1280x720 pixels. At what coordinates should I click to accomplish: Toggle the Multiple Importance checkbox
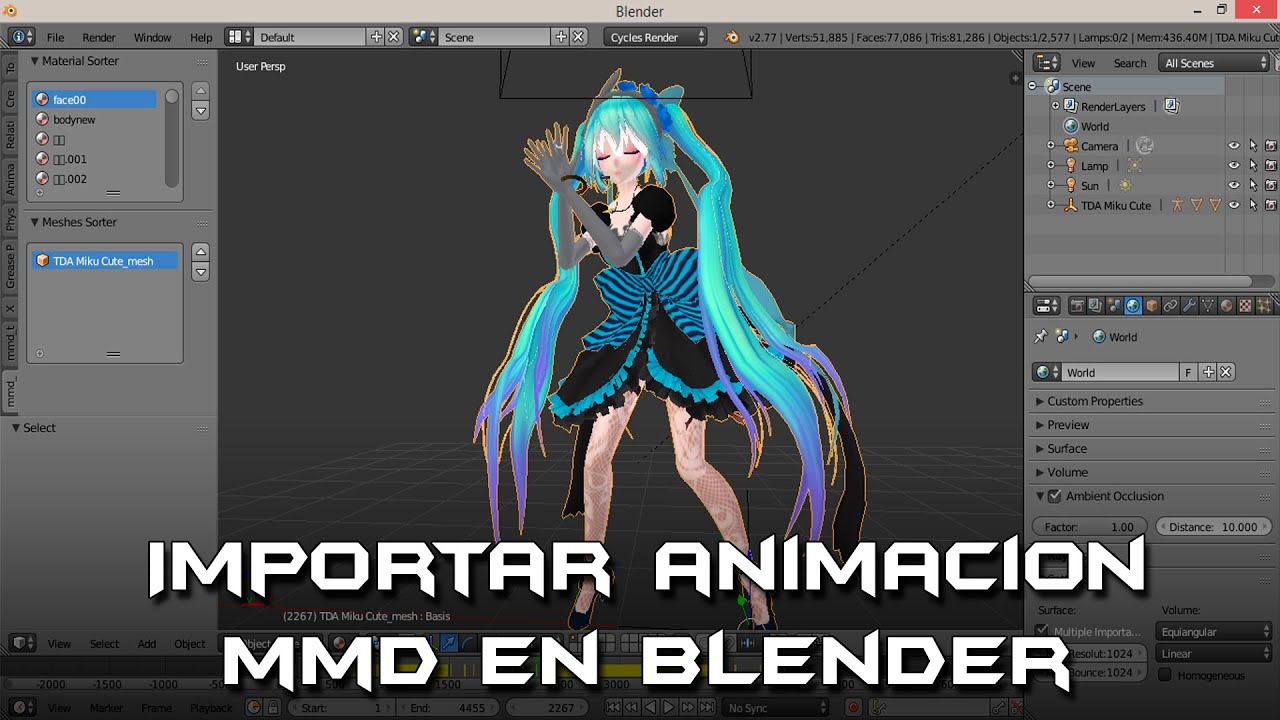coord(1042,631)
